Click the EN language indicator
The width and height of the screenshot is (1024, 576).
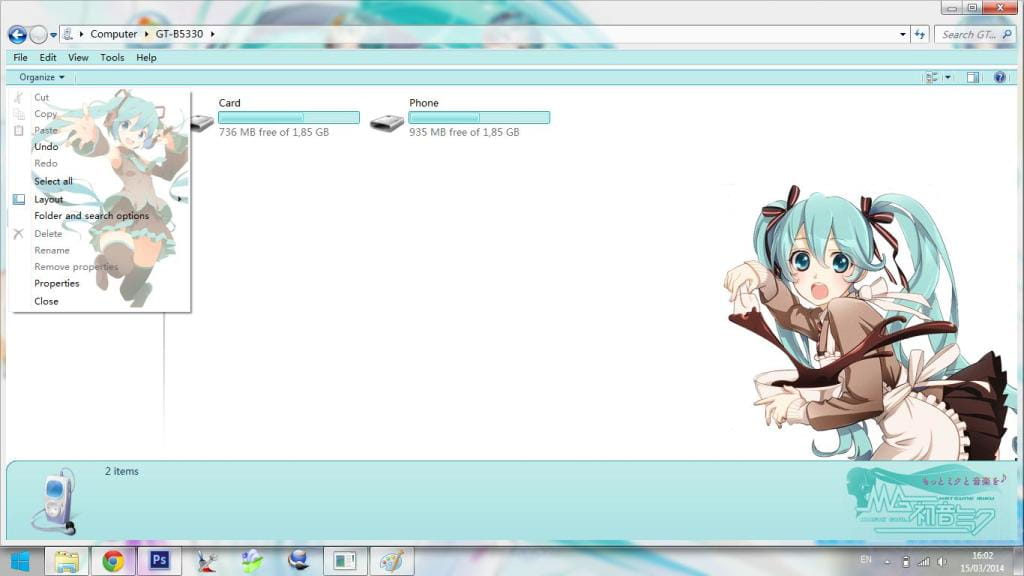866,560
